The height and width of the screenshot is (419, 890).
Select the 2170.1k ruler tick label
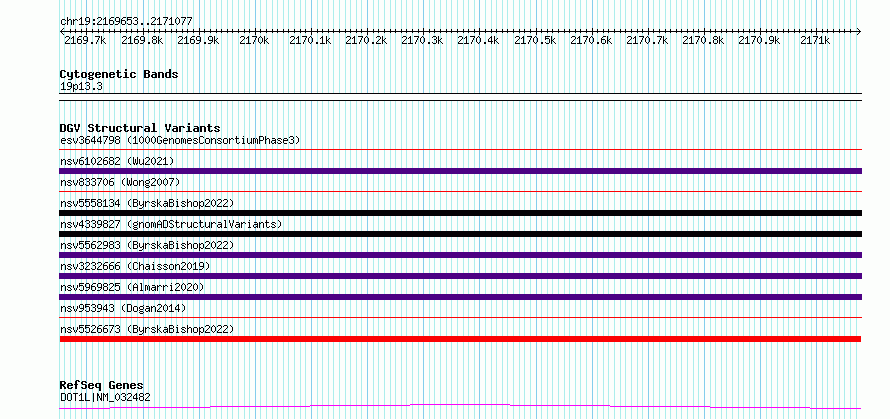(310, 40)
